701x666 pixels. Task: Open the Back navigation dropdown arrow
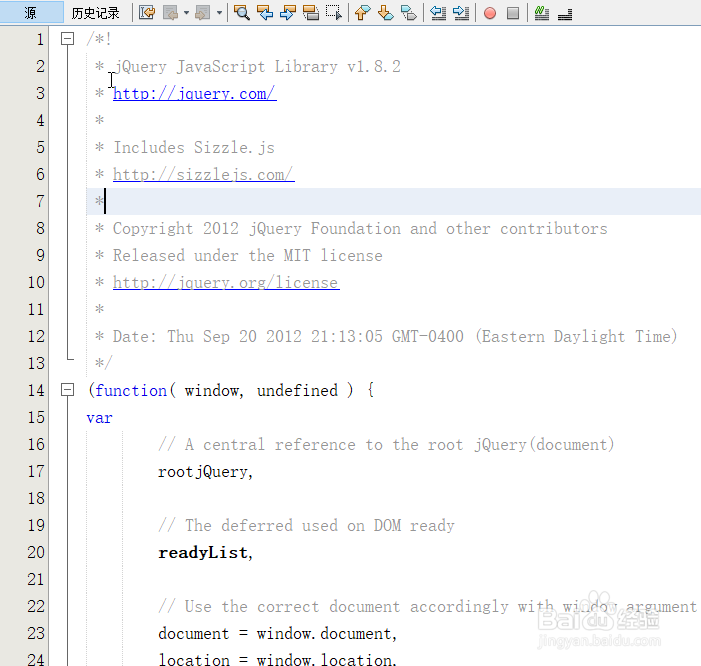(x=186, y=13)
